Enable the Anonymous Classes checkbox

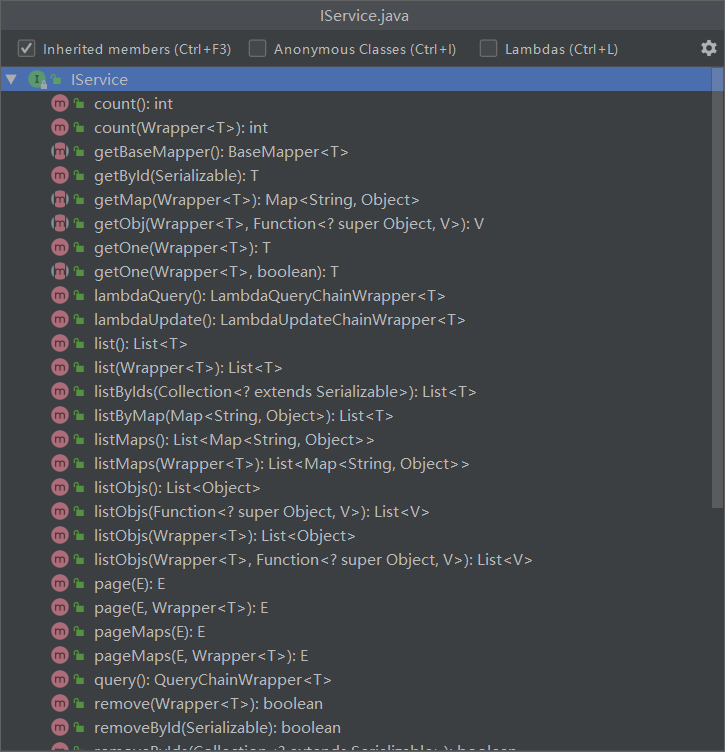(x=257, y=48)
